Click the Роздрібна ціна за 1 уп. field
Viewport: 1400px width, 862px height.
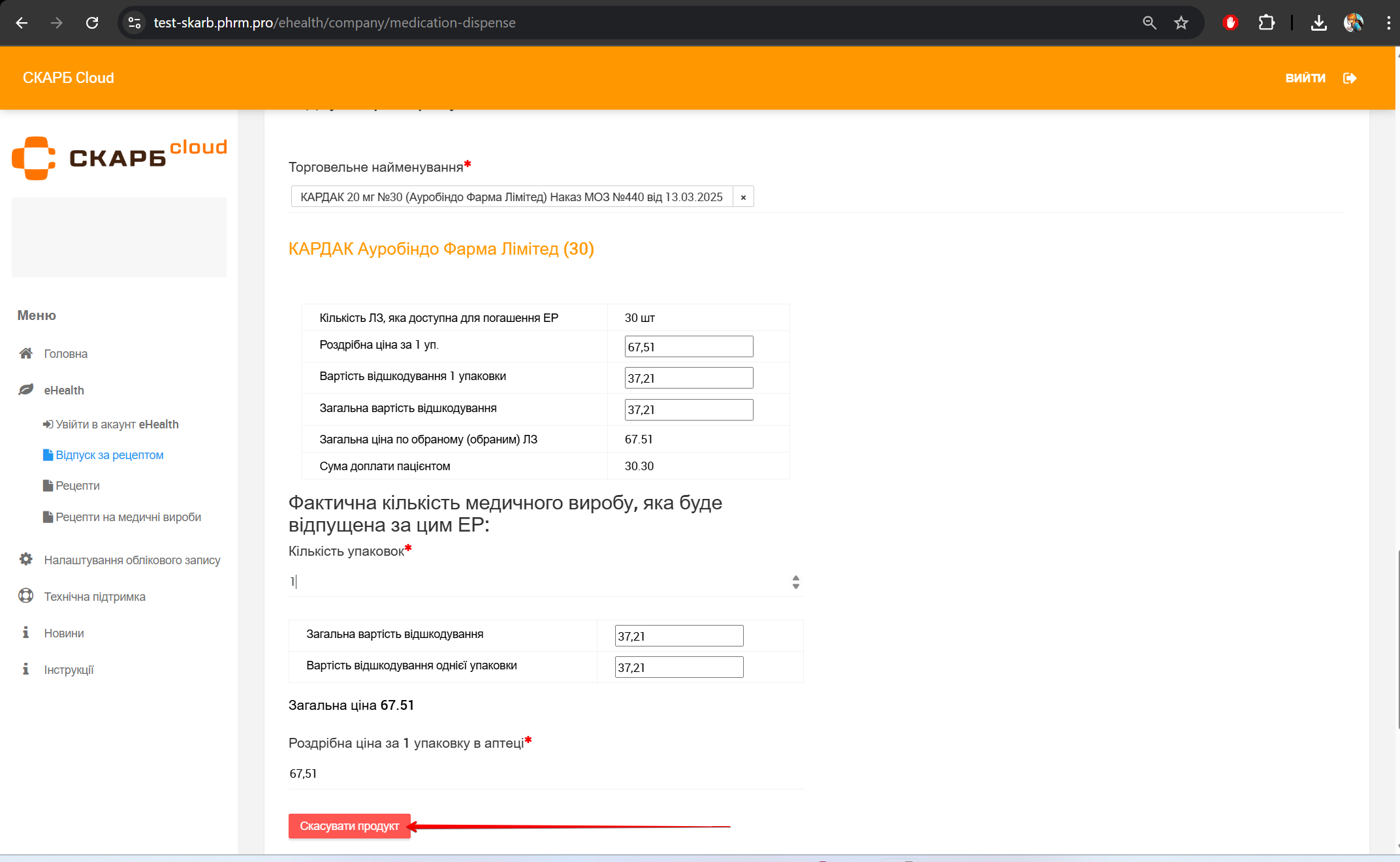[688, 347]
